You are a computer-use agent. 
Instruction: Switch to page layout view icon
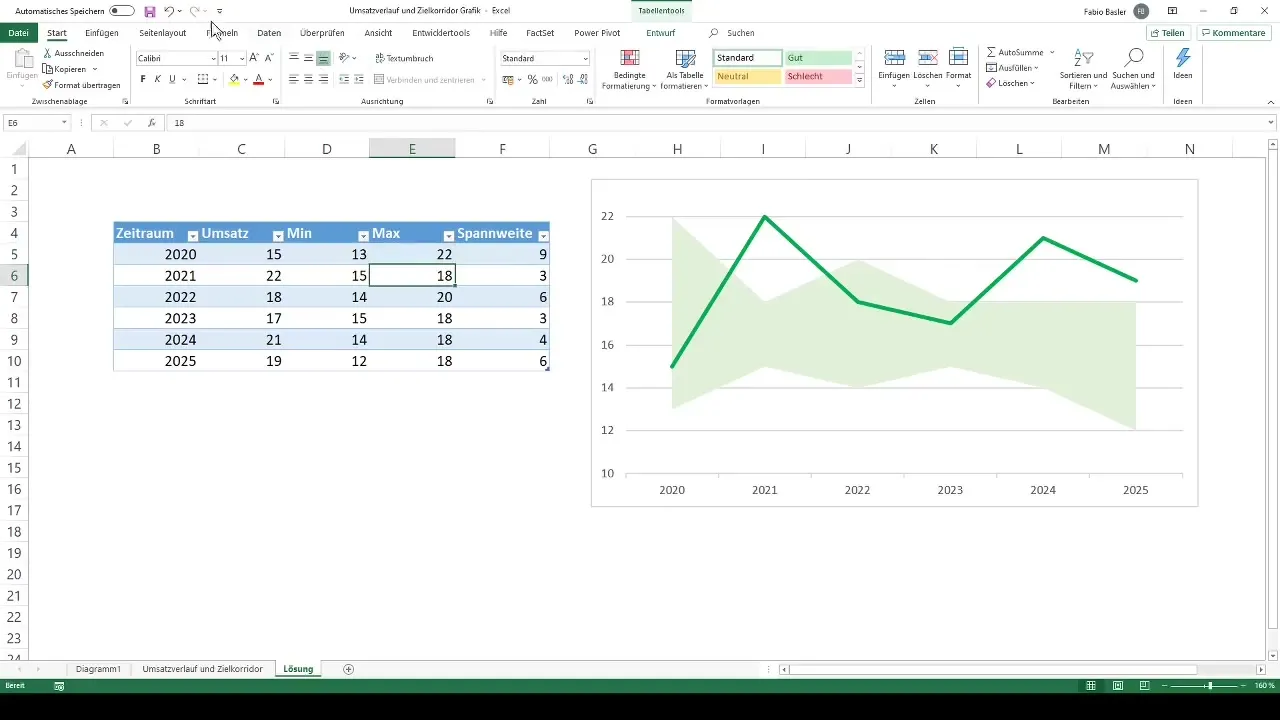click(1117, 686)
